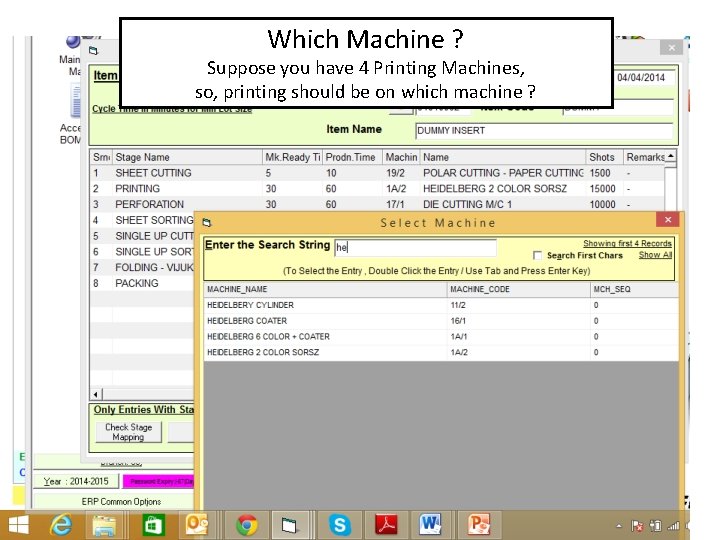
Task: Close the Select Machine dialog
Action: tap(668, 220)
